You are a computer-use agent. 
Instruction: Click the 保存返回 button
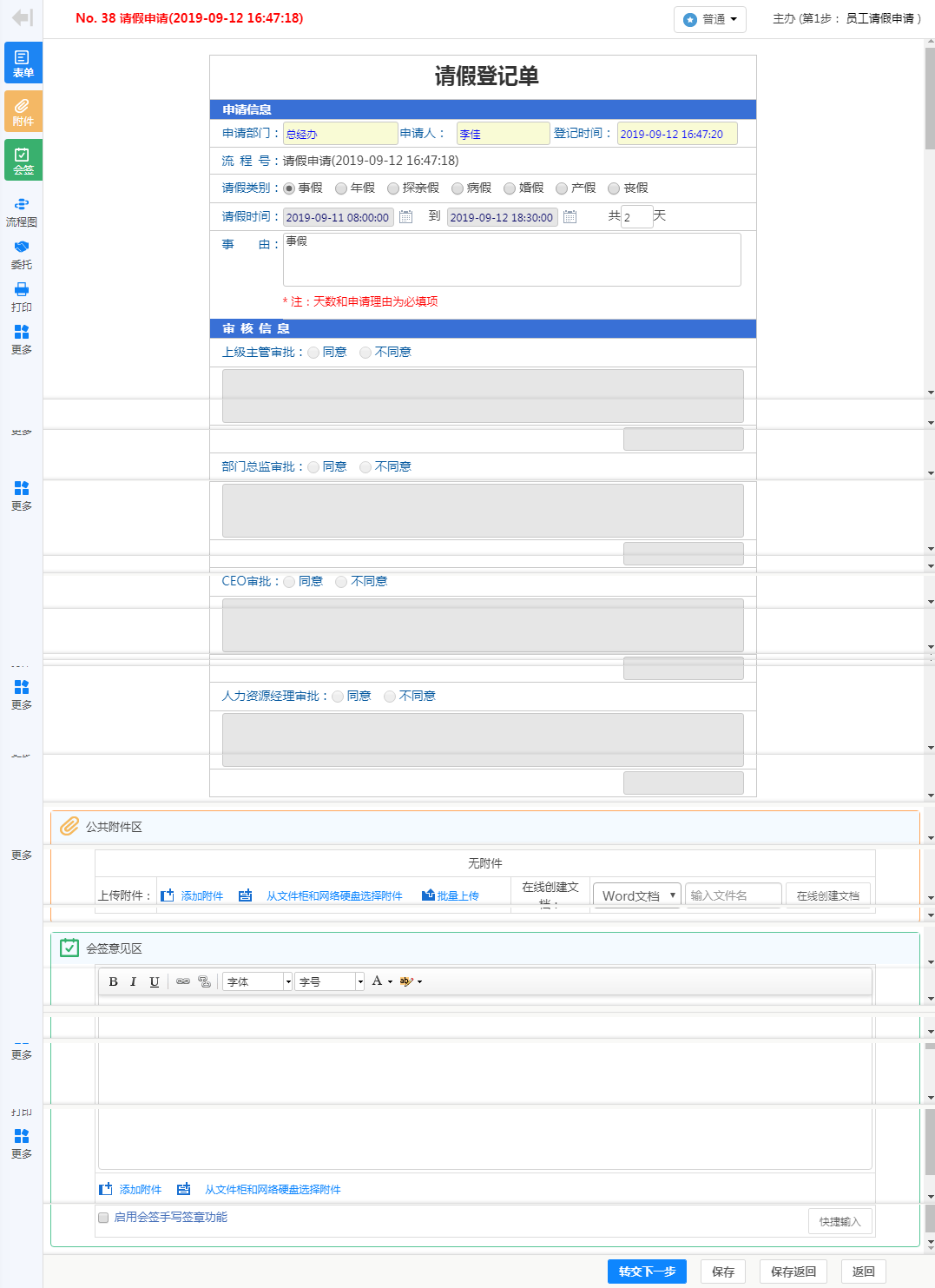coord(793,1271)
